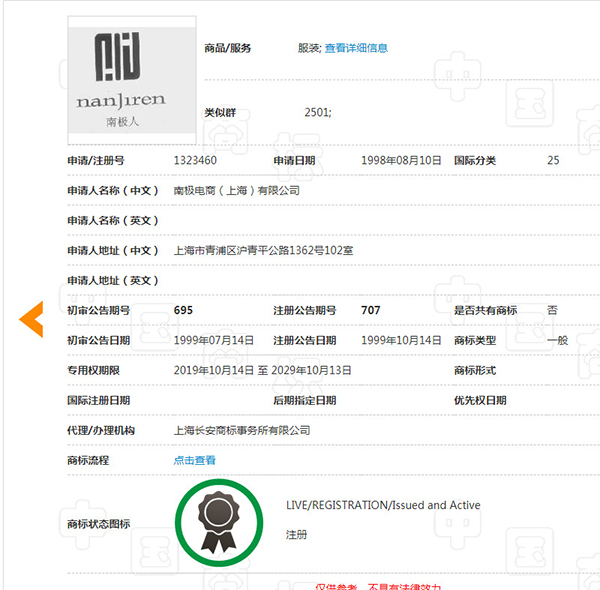Select agency 上海长安商标事务所有限公司
This screenshot has width=600, height=590.
[242, 430]
